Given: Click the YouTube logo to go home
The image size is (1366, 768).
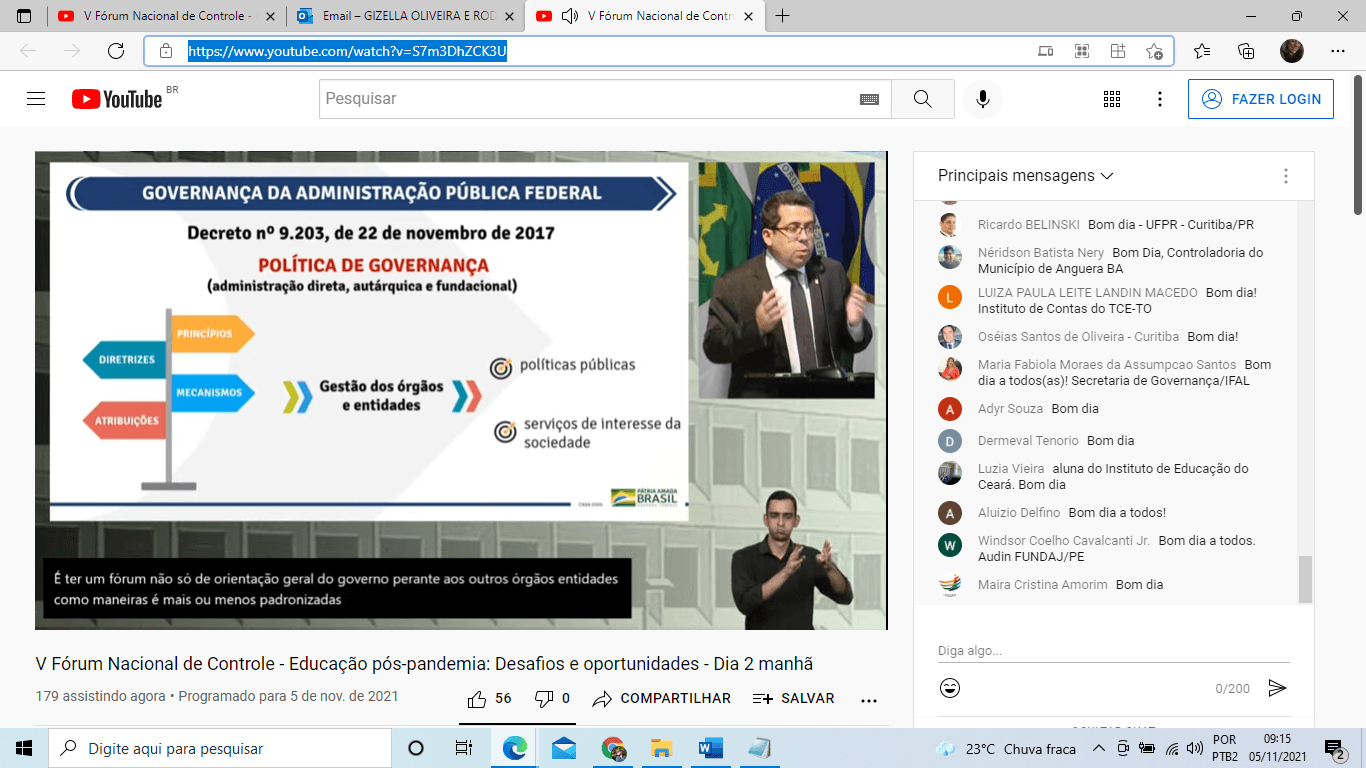Looking at the screenshot, I should coord(117,99).
